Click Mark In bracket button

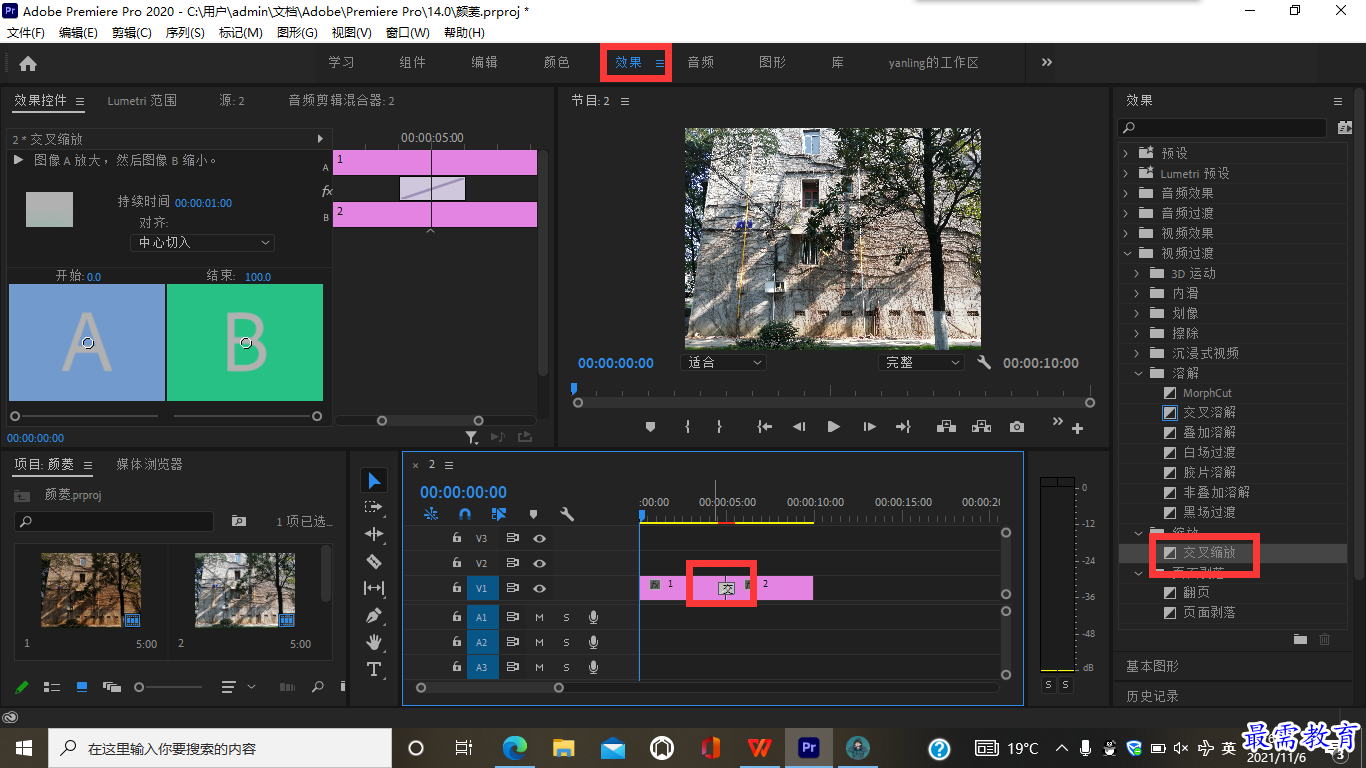687,427
